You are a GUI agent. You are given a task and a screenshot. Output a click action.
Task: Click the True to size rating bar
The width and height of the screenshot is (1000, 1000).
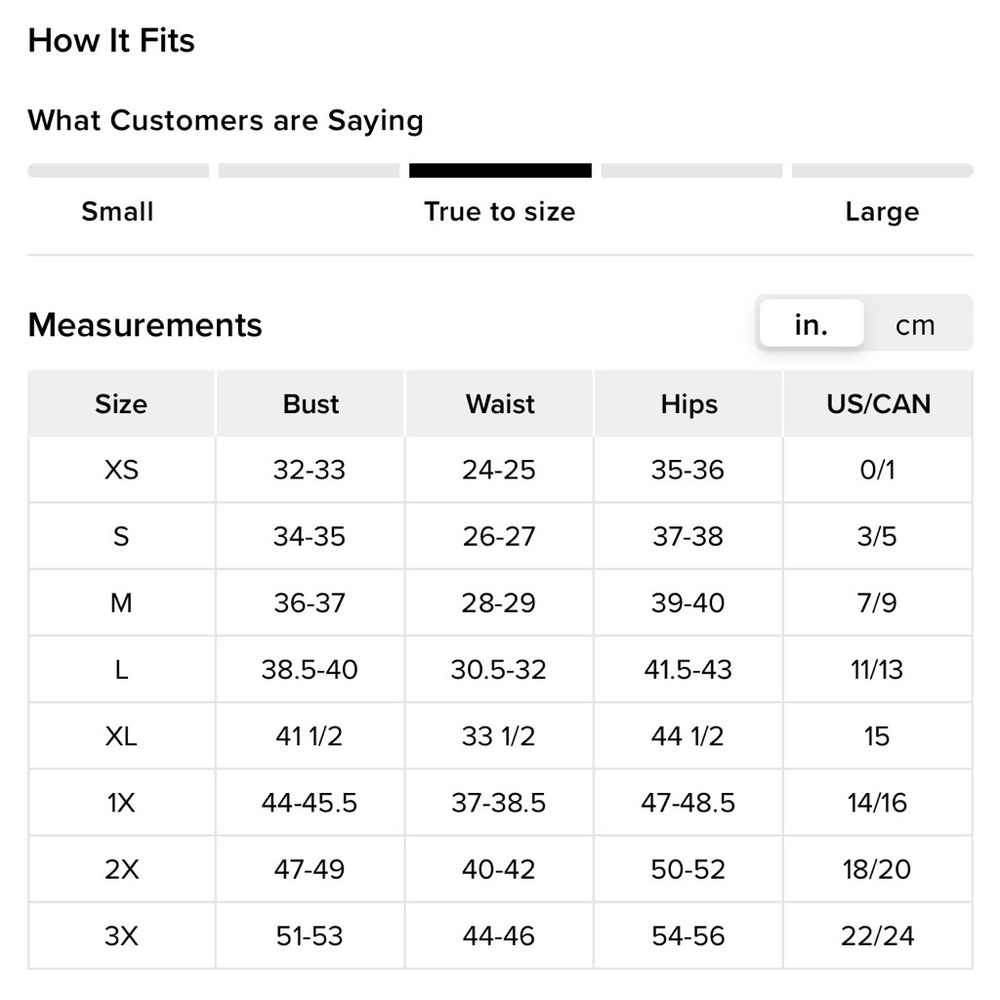click(500, 171)
